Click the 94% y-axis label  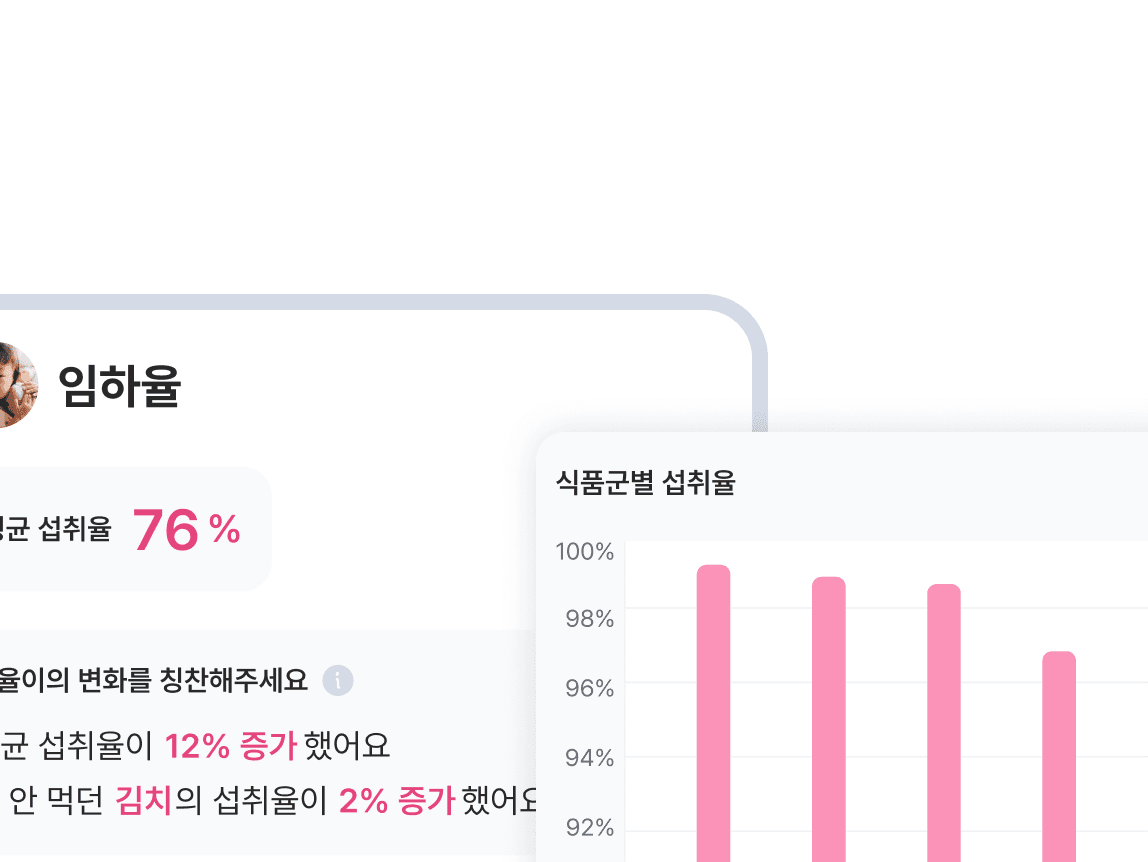point(589,758)
